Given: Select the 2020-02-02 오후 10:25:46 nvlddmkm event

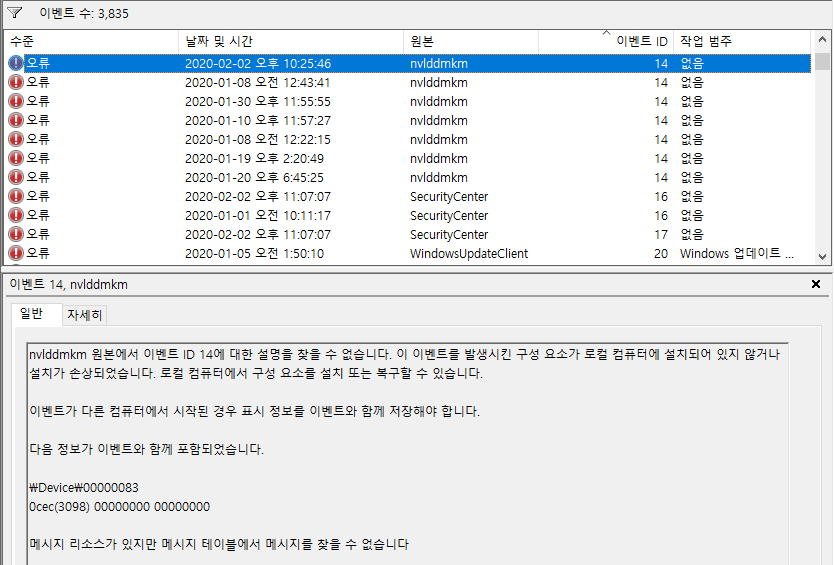Looking at the screenshot, I should coord(408,63).
